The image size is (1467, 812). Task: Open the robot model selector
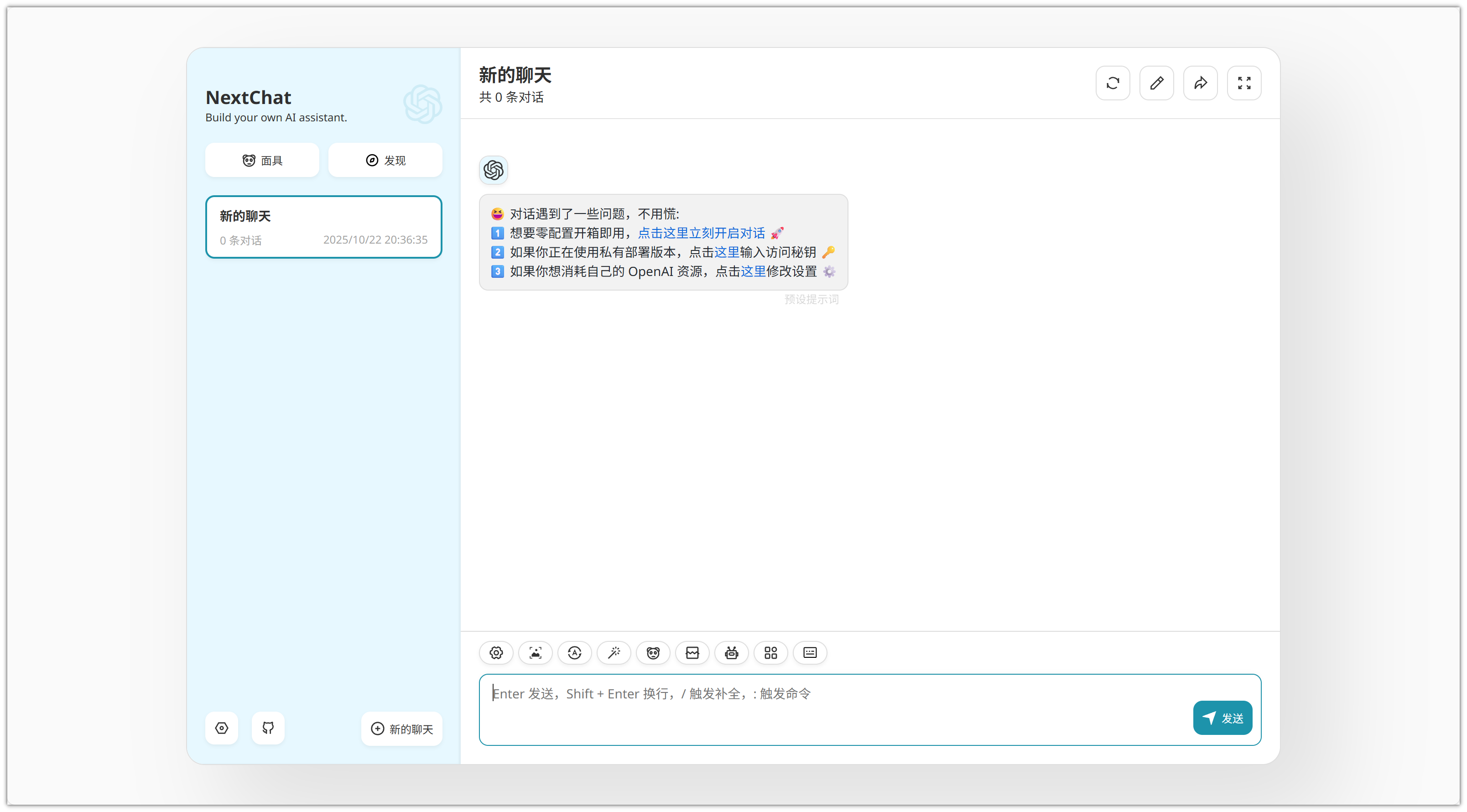731,652
